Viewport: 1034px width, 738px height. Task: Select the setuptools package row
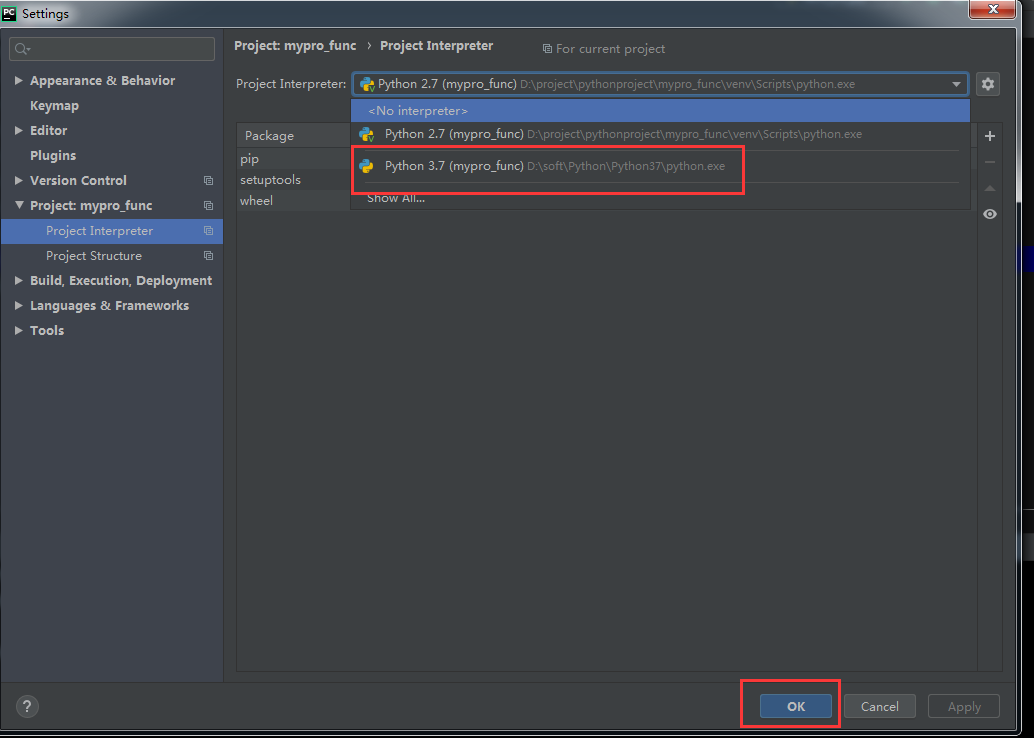point(293,179)
